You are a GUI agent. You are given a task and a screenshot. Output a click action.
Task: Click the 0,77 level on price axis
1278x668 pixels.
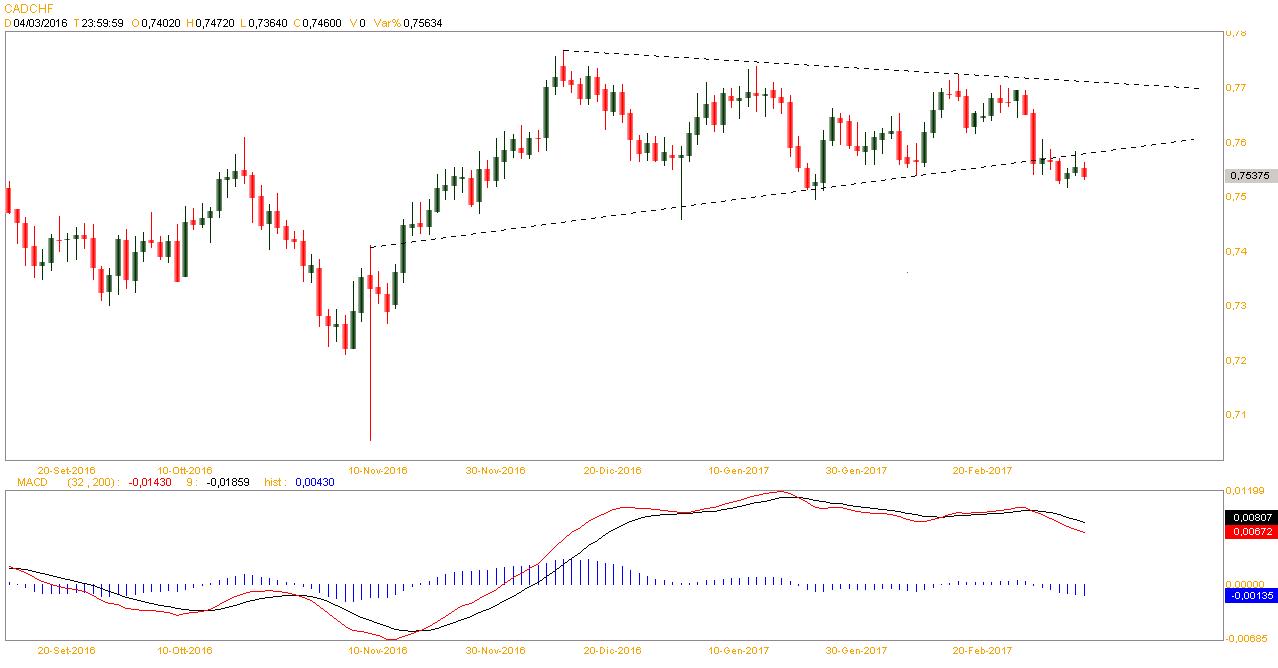click(x=1236, y=88)
